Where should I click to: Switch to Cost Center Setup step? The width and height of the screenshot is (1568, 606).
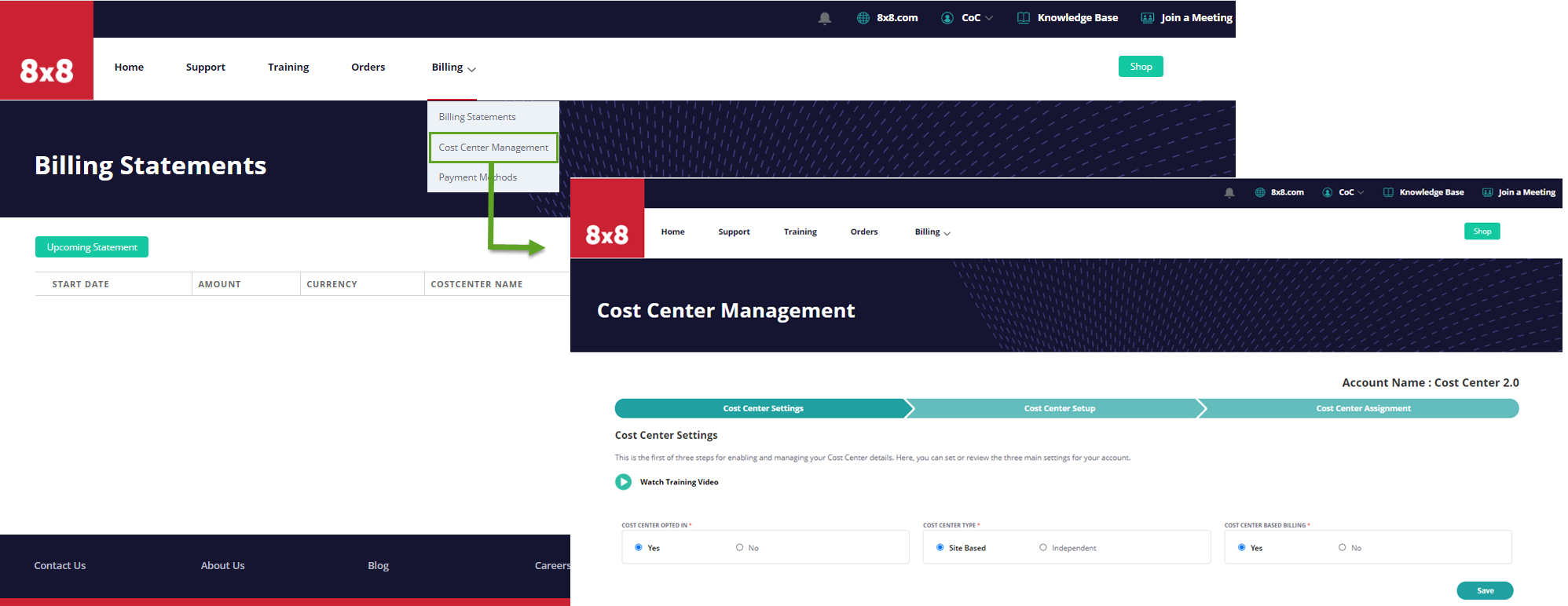(x=1059, y=408)
